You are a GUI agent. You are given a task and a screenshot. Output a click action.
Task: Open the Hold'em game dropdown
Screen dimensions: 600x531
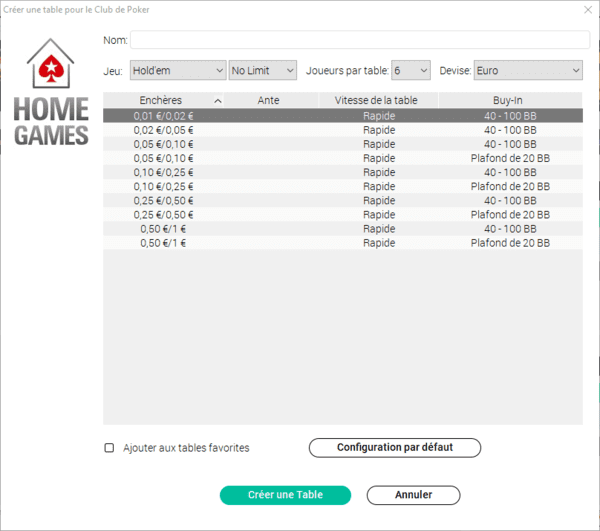[178, 70]
